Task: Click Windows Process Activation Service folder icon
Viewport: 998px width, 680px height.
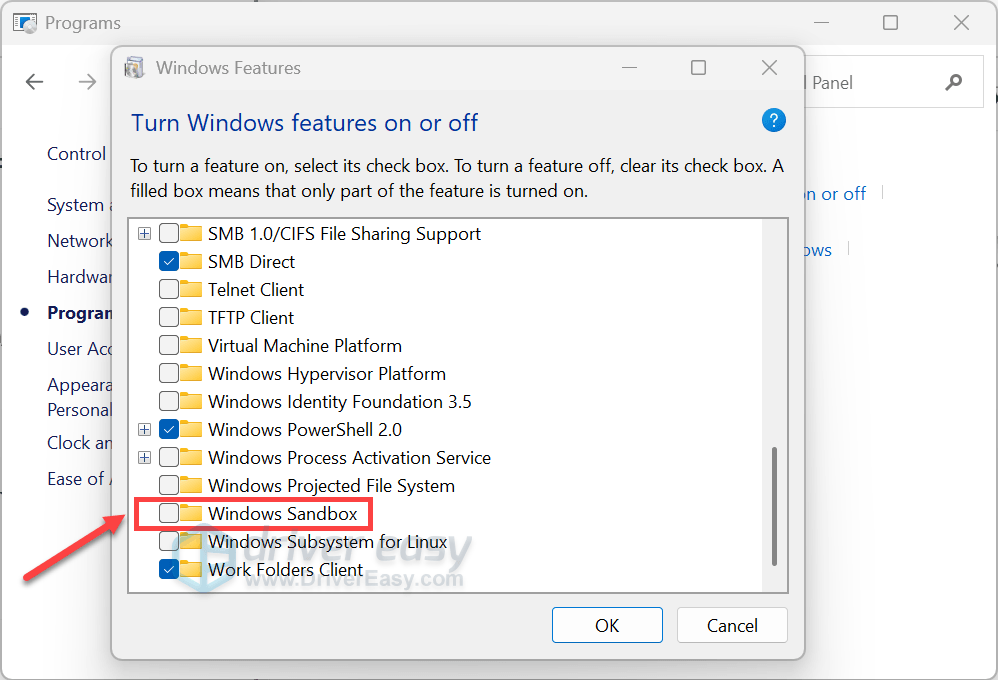Action: pos(190,457)
